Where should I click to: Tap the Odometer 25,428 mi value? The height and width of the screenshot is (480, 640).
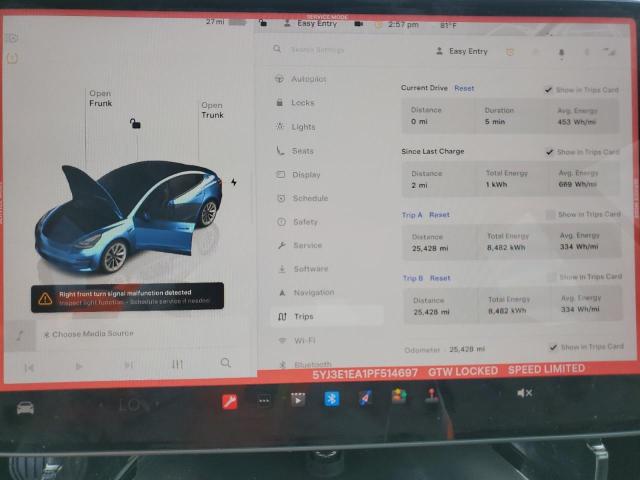[467, 349]
